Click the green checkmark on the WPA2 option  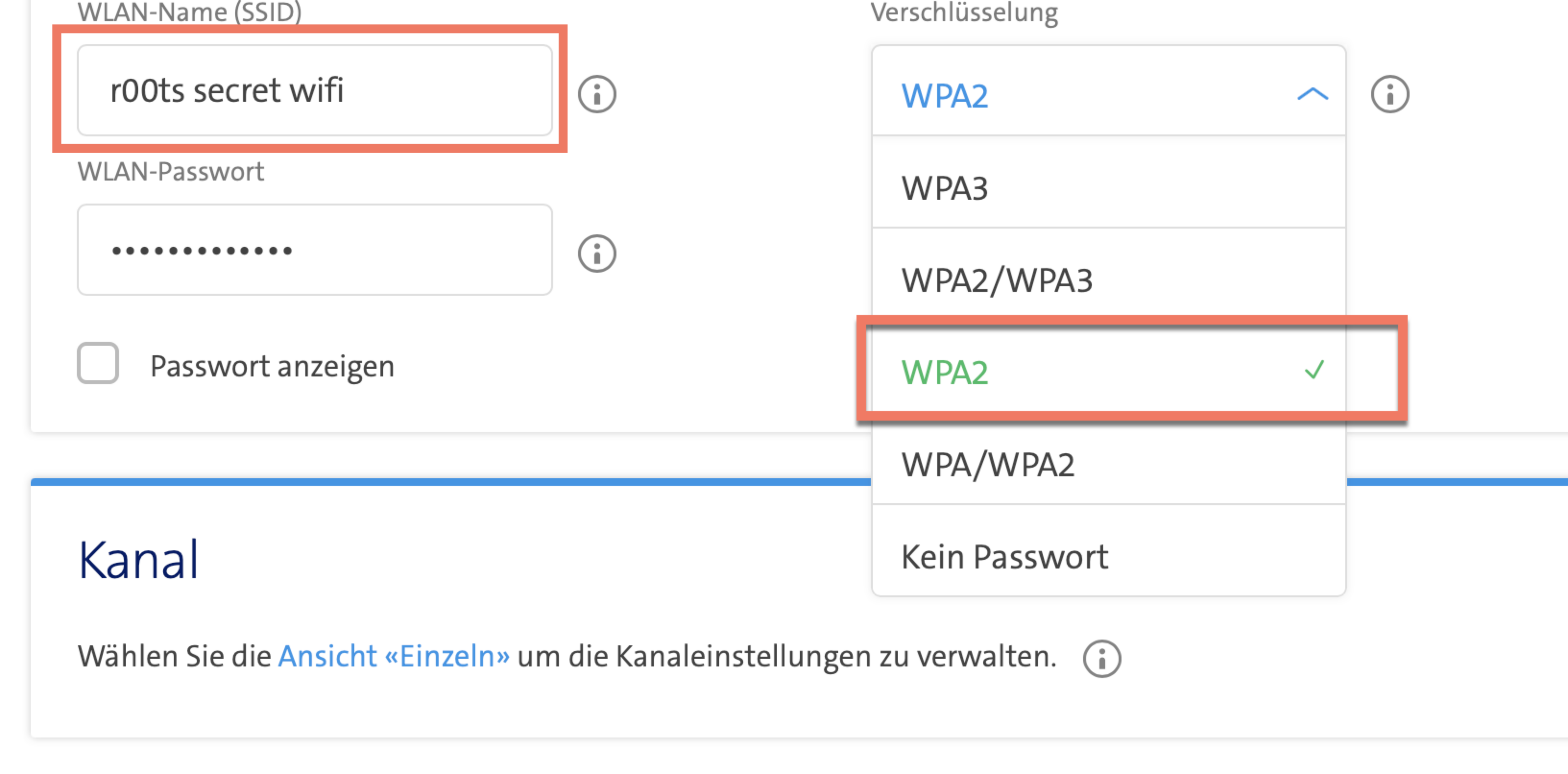(x=1314, y=370)
